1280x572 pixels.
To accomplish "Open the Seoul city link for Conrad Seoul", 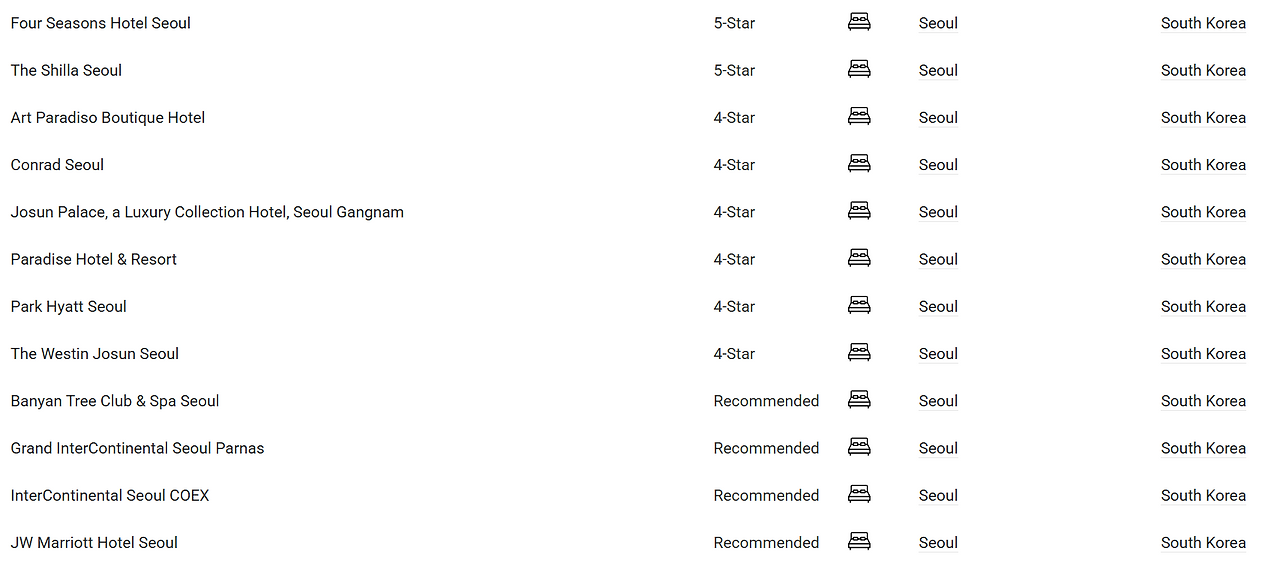I will click(938, 165).
